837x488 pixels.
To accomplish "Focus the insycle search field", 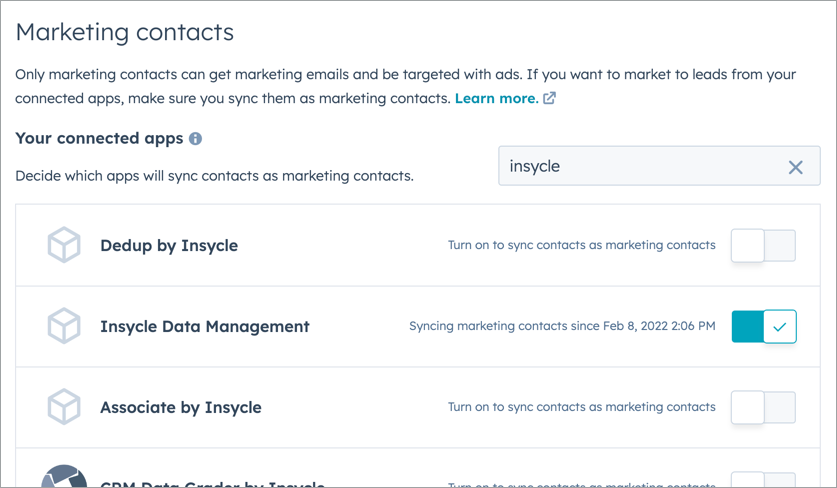I will (x=659, y=166).
